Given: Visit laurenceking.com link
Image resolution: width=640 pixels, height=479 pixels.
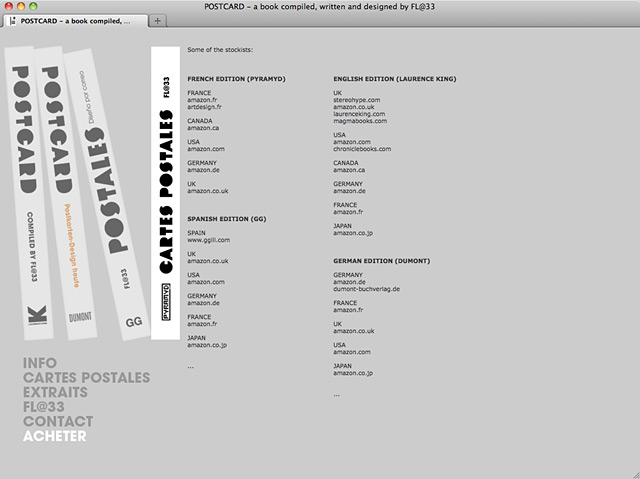Looking at the screenshot, I should point(359,114).
